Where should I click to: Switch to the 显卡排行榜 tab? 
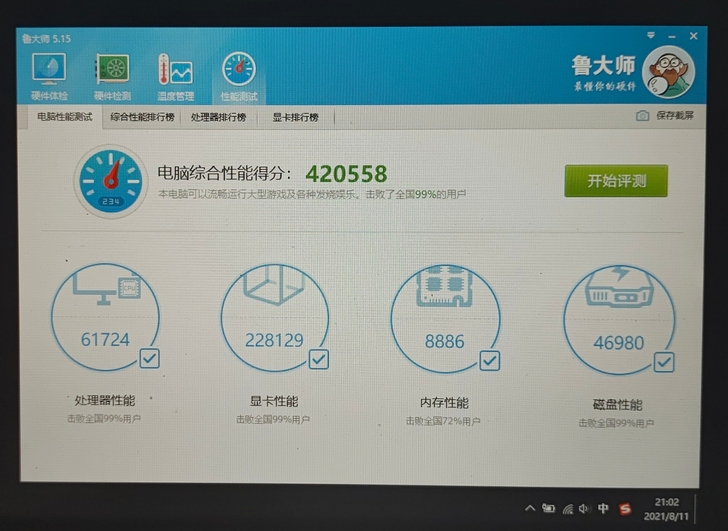[295, 117]
